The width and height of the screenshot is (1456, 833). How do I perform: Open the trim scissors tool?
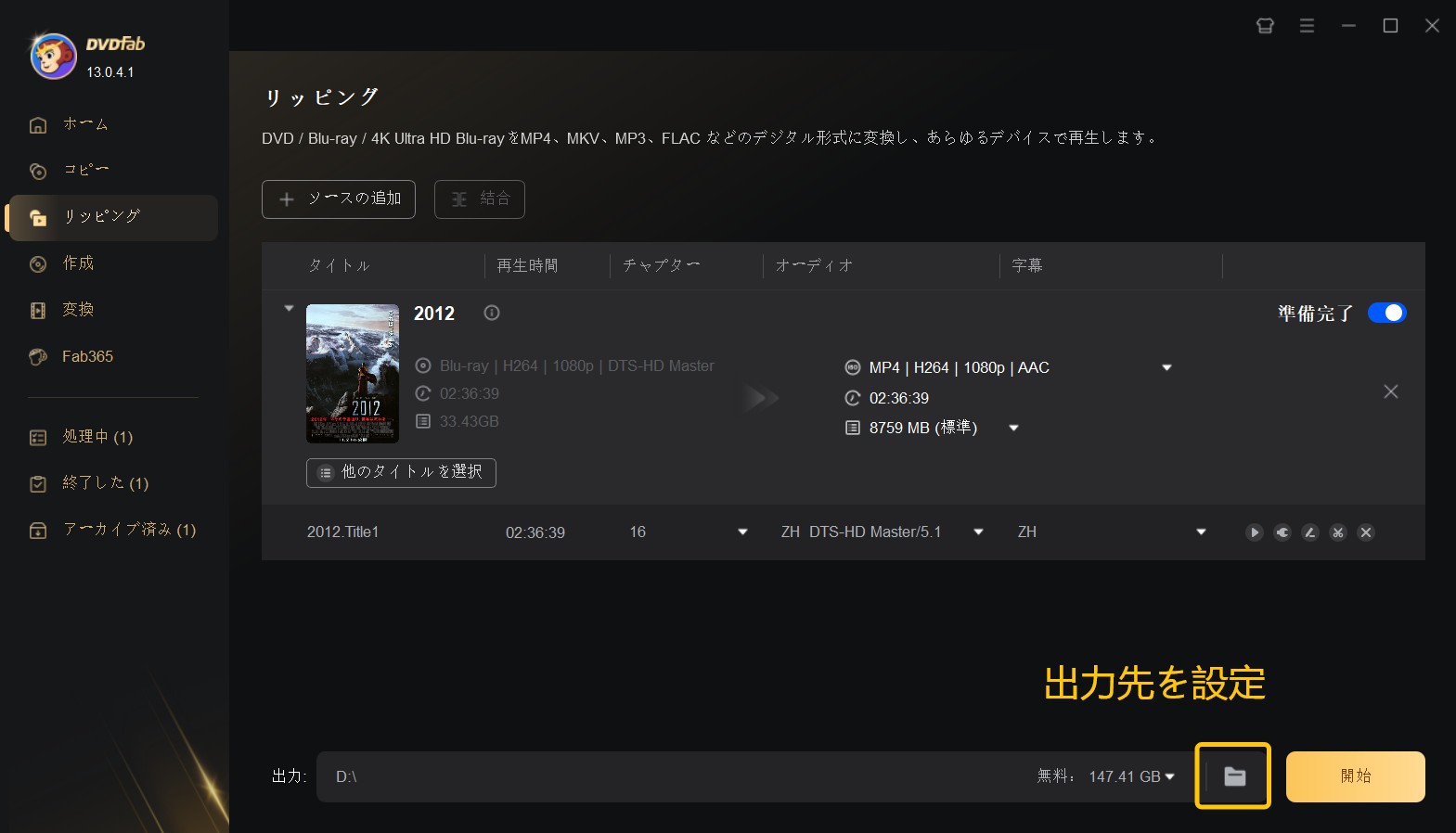pyautogui.click(x=1338, y=532)
